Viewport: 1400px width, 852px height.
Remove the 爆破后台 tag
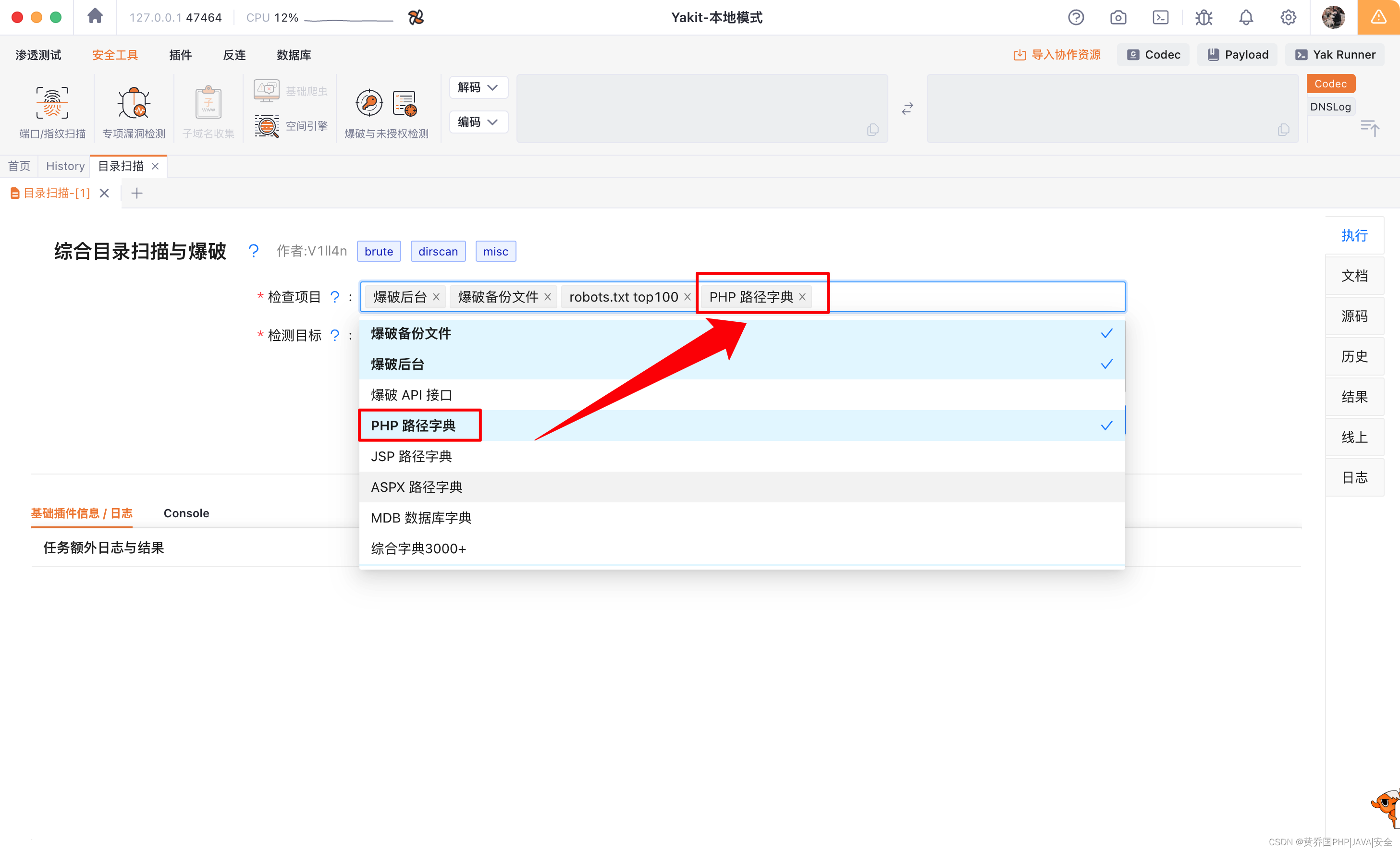point(436,296)
